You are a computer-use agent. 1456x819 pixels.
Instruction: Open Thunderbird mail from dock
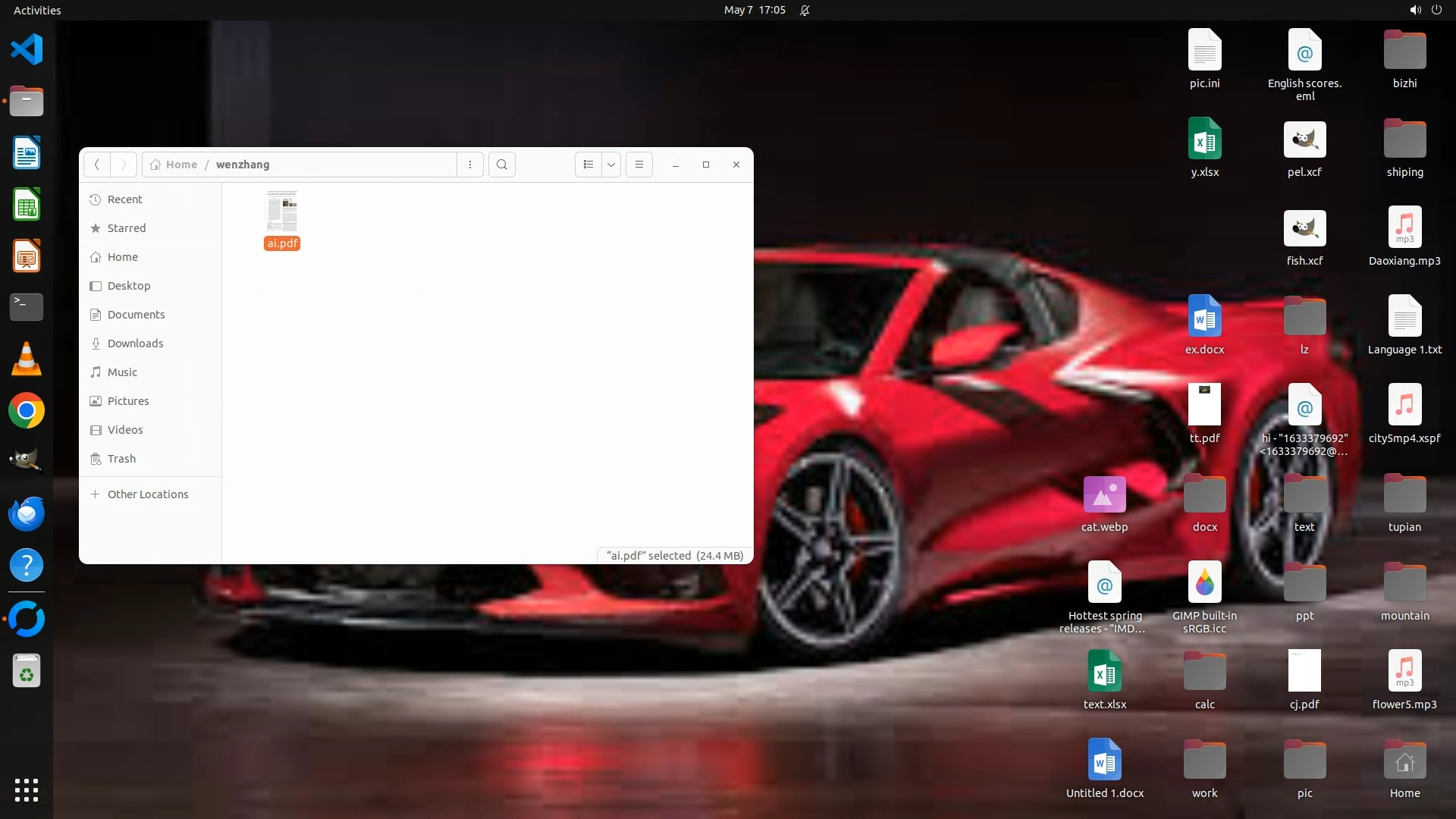pos(27,514)
